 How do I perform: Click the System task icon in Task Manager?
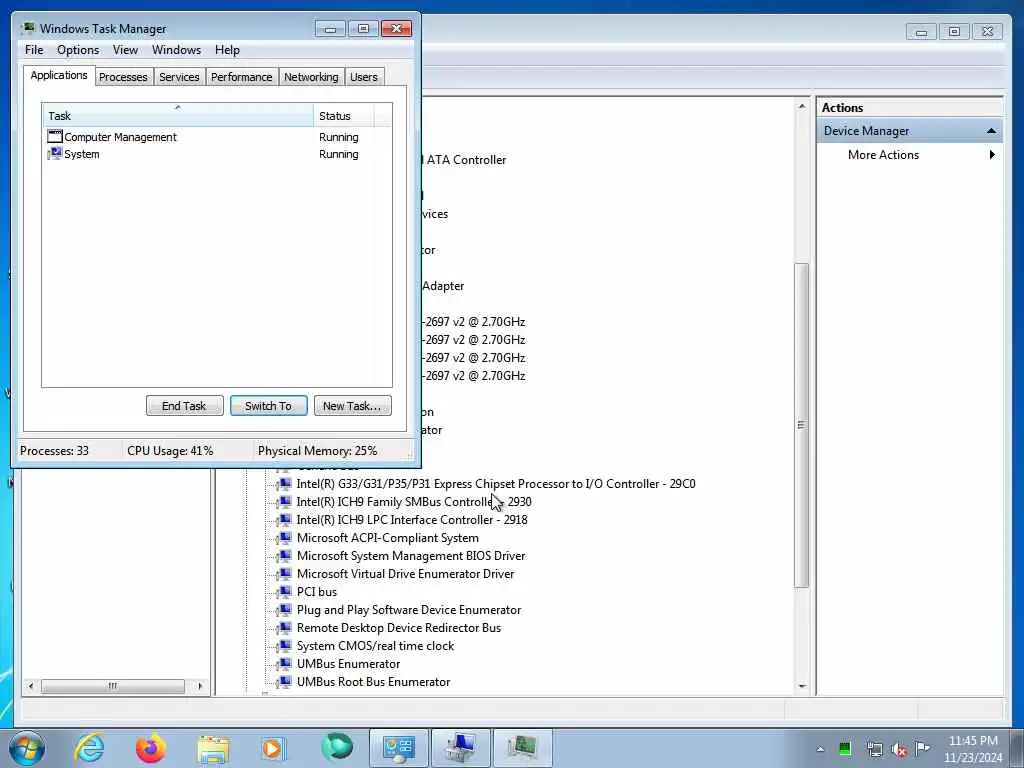click(55, 153)
